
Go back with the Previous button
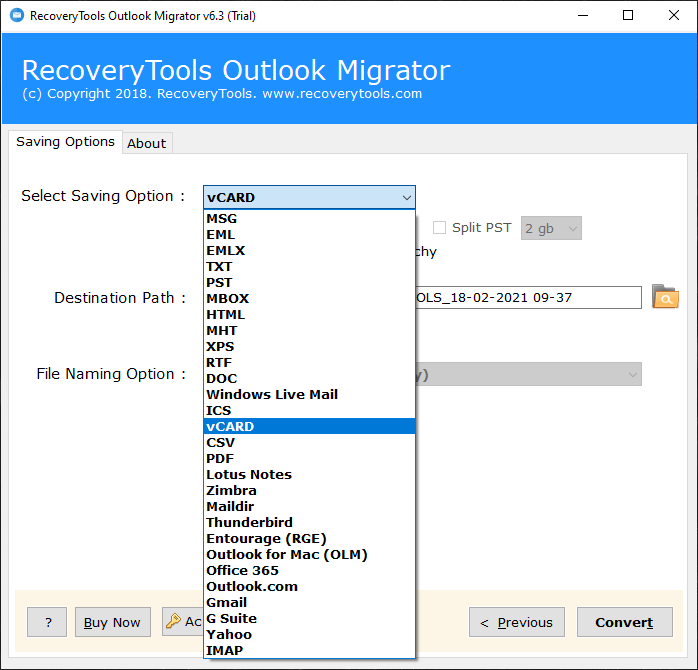coord(517,622)
